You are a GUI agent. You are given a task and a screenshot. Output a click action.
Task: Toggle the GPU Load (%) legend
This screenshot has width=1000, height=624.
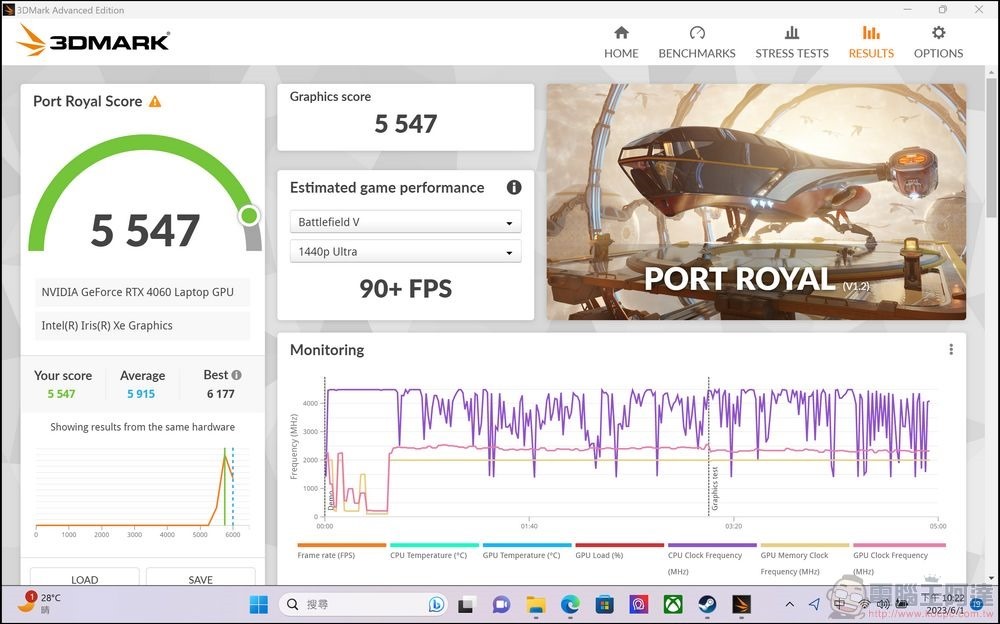[x=619, y=553]
